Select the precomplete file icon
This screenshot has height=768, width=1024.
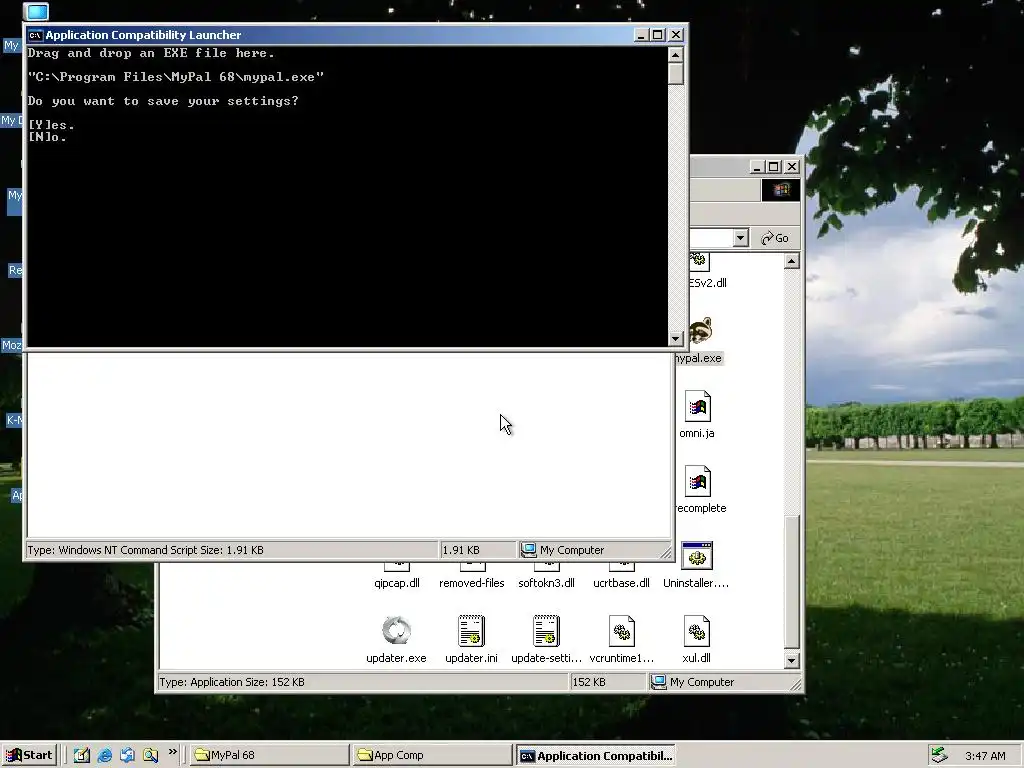pos(697,481)
